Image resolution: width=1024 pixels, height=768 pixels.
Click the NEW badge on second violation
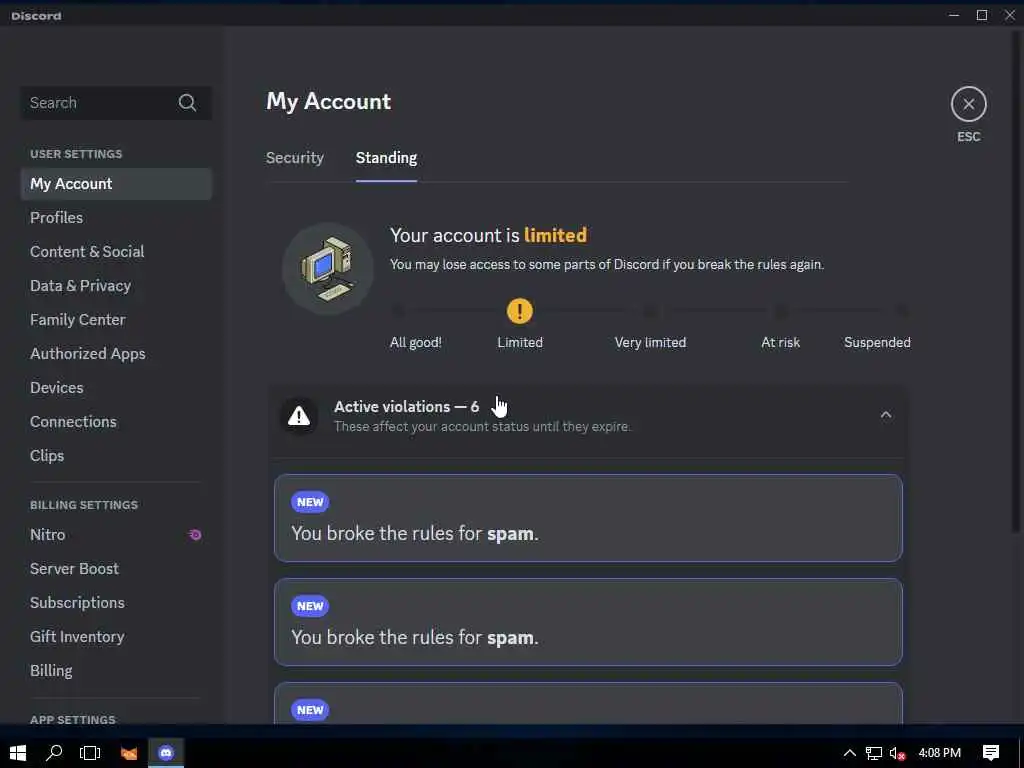(x=310, y=606)
